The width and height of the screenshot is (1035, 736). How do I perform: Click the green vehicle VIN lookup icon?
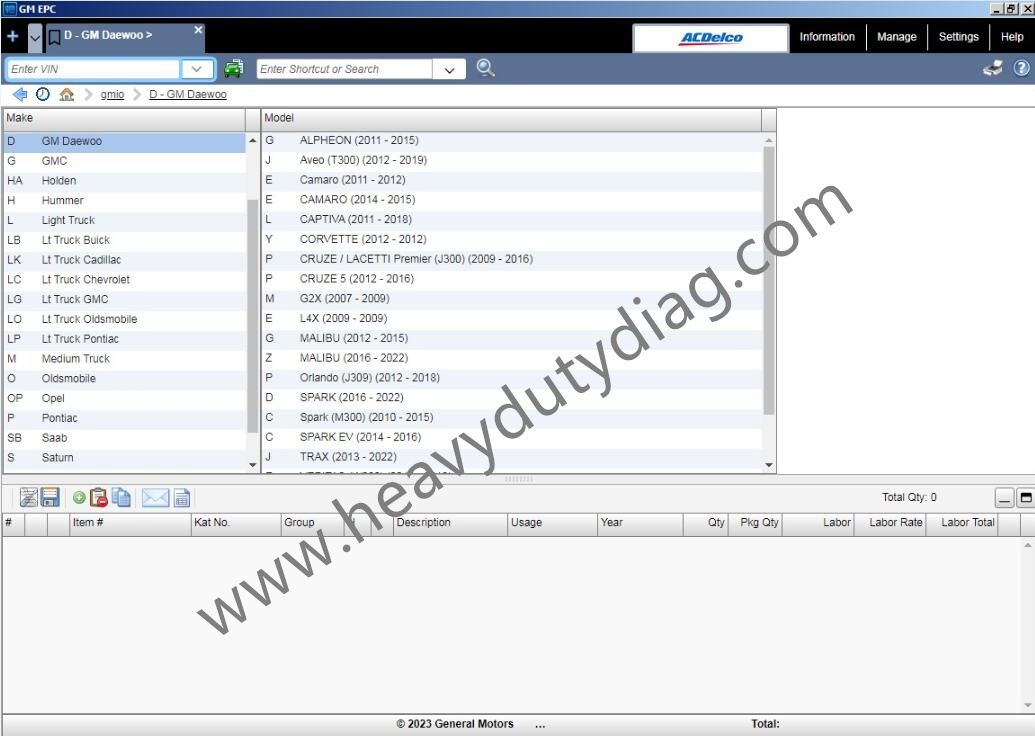point(234,68)
